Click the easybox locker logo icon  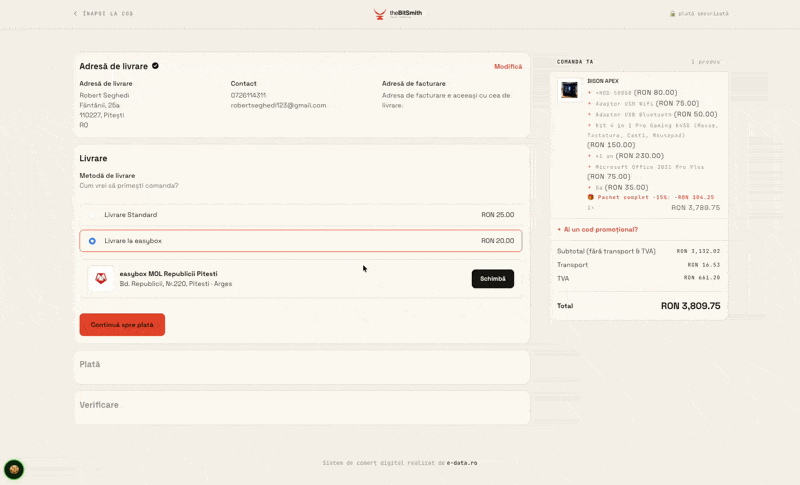[101, 278]
